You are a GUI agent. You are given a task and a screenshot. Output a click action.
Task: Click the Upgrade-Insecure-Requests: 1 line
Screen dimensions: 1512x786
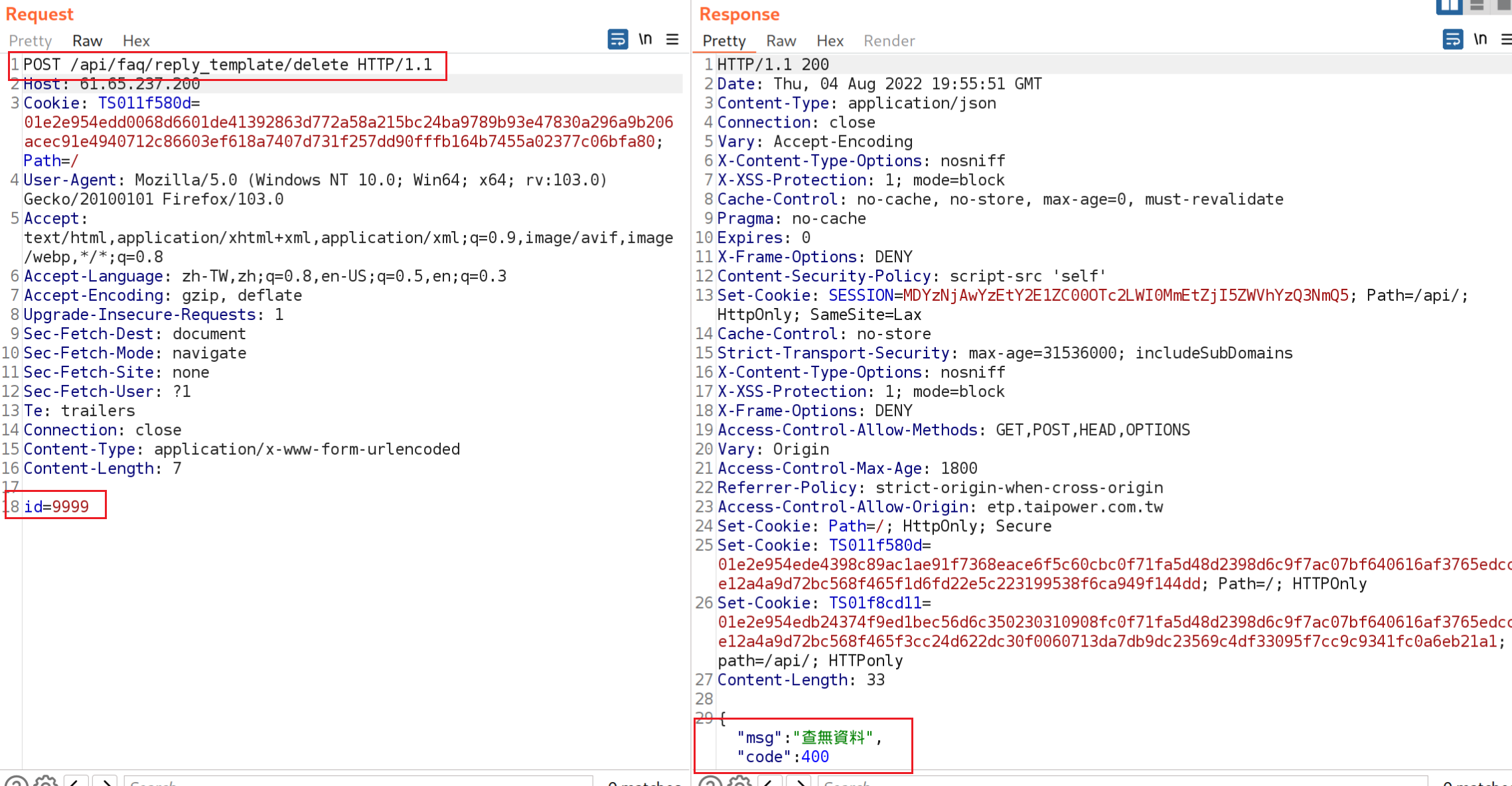pos(153,315)
